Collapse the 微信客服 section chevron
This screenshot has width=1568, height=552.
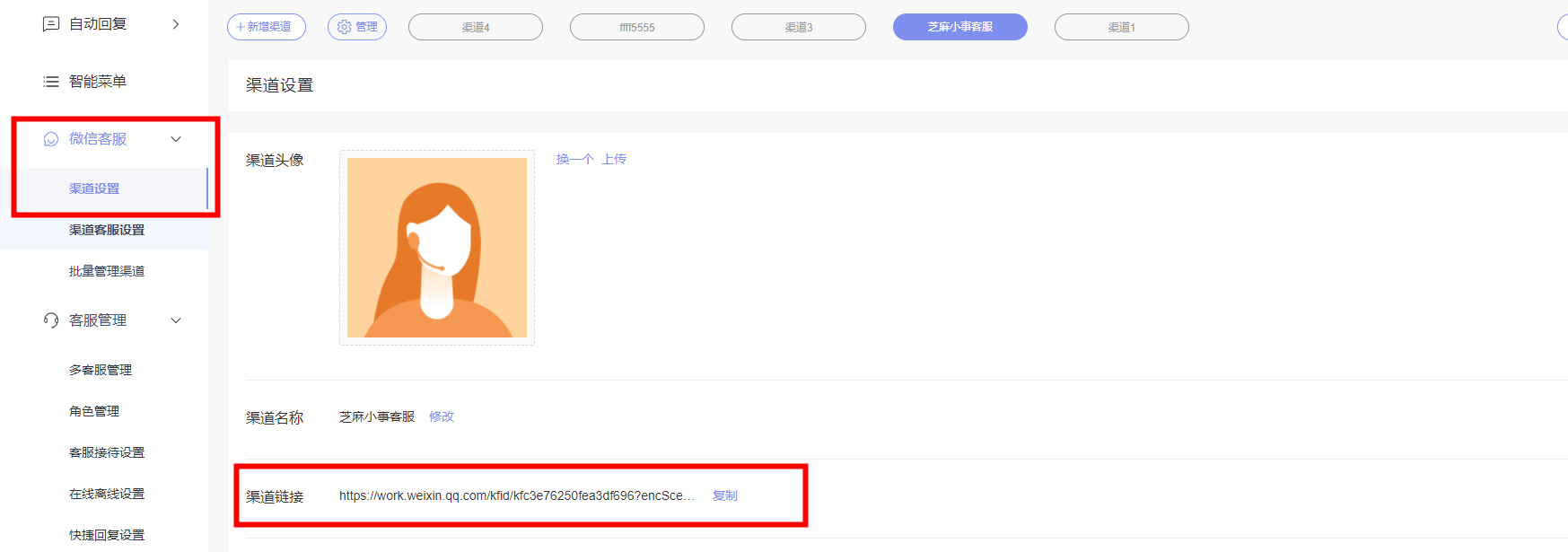coord(176,139)
